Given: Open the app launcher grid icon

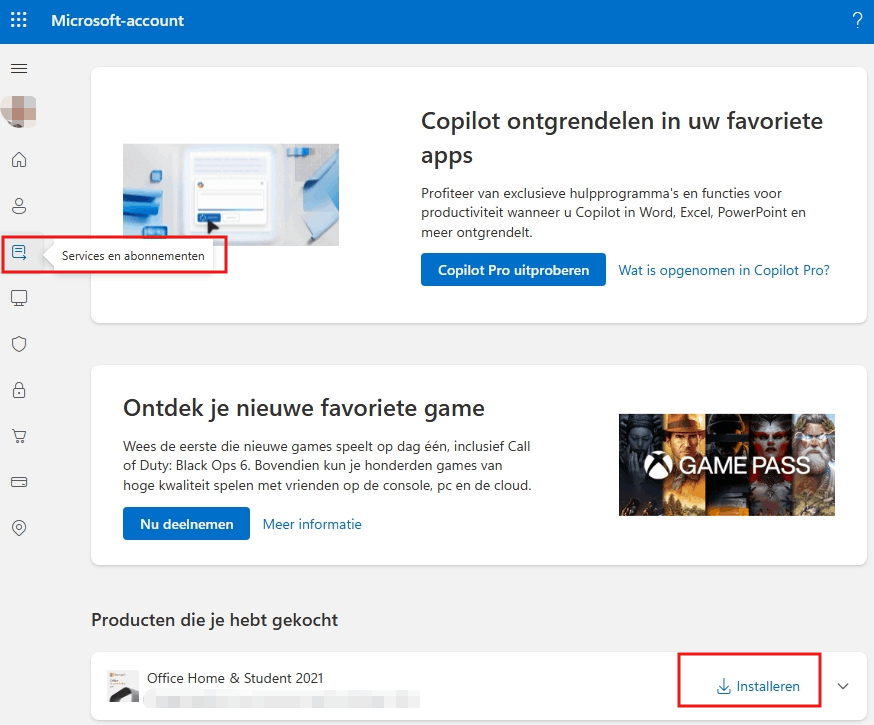Looking at the screenshot, I should 18,20.
